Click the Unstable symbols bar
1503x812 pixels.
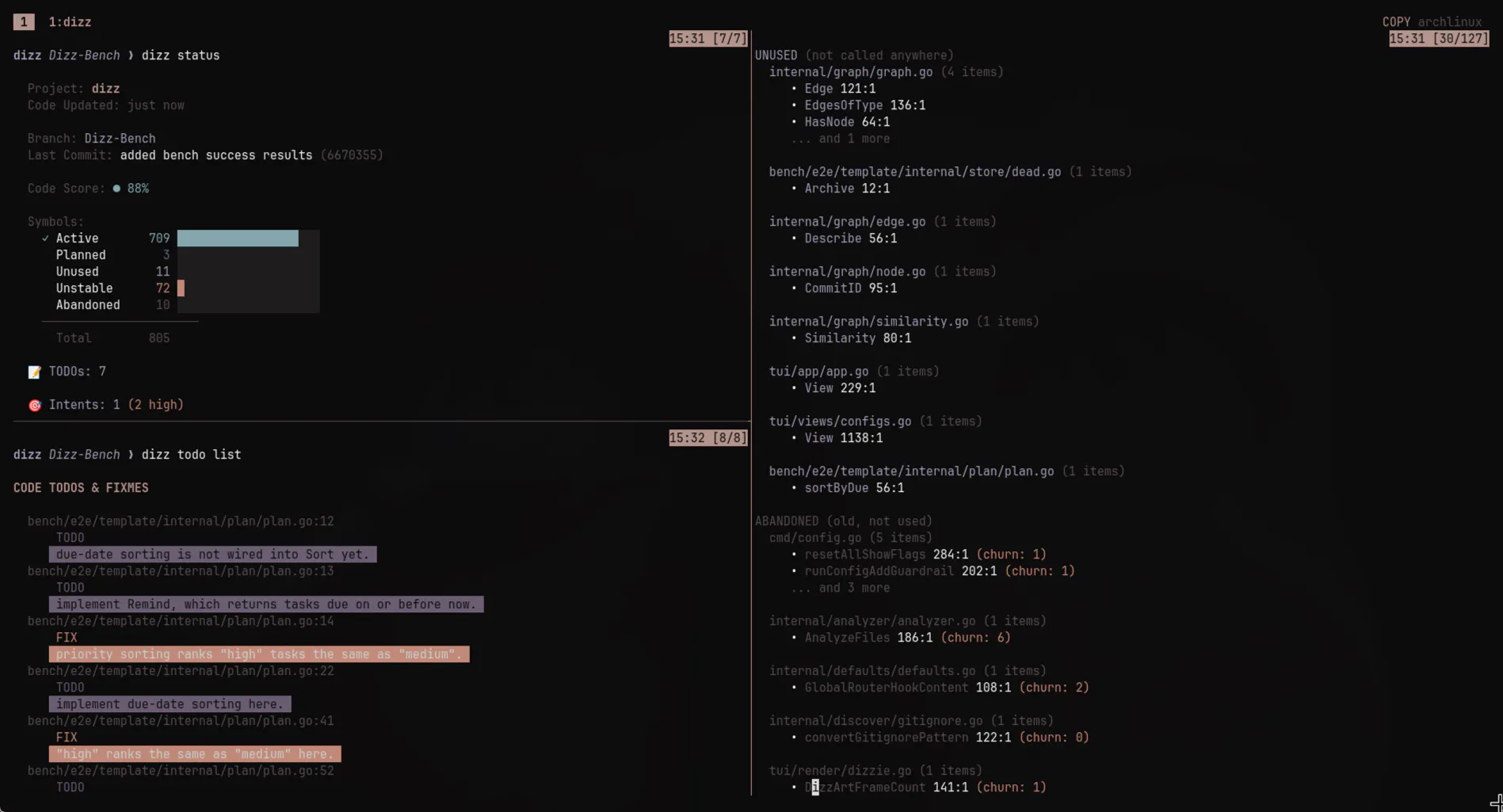pos(181,288)
